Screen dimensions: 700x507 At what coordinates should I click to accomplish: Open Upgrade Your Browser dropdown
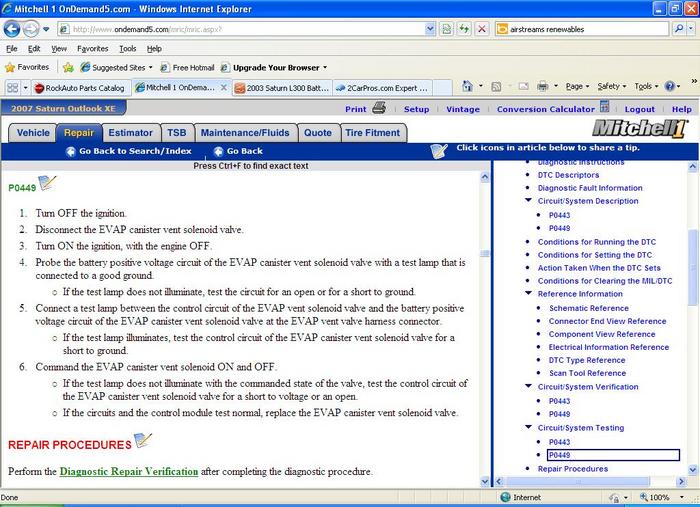click(274, 68)
